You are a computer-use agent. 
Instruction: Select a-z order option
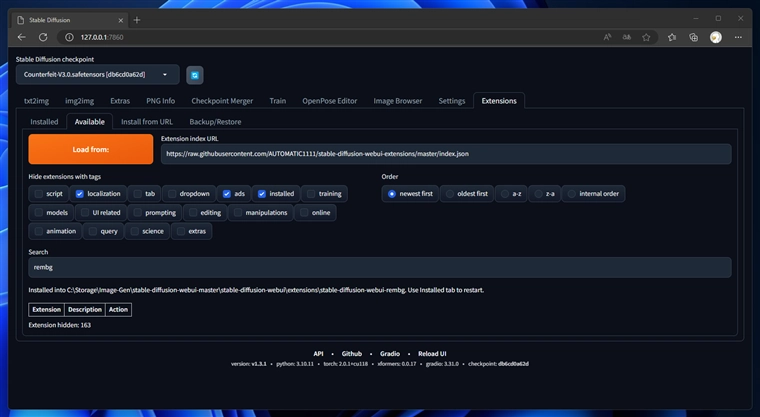tap(505, 194)
